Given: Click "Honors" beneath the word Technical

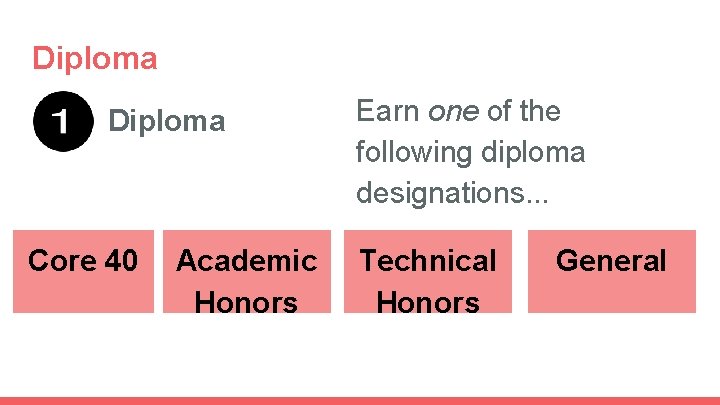Looking at the screenshot, I should [x=428, y=301].
